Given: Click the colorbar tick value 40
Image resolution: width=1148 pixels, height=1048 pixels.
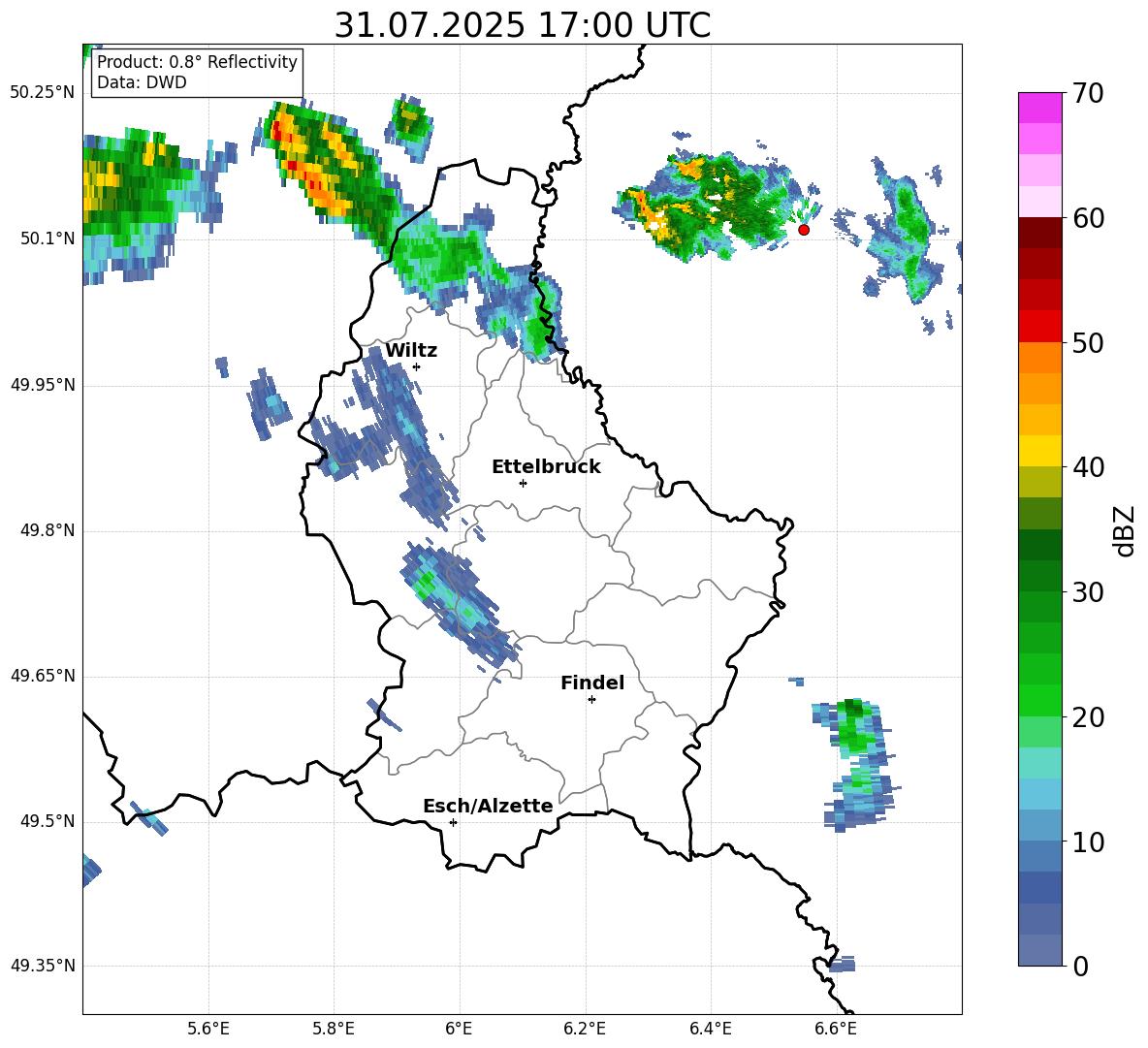Looking at the screenshot, I should point(1088,467).
